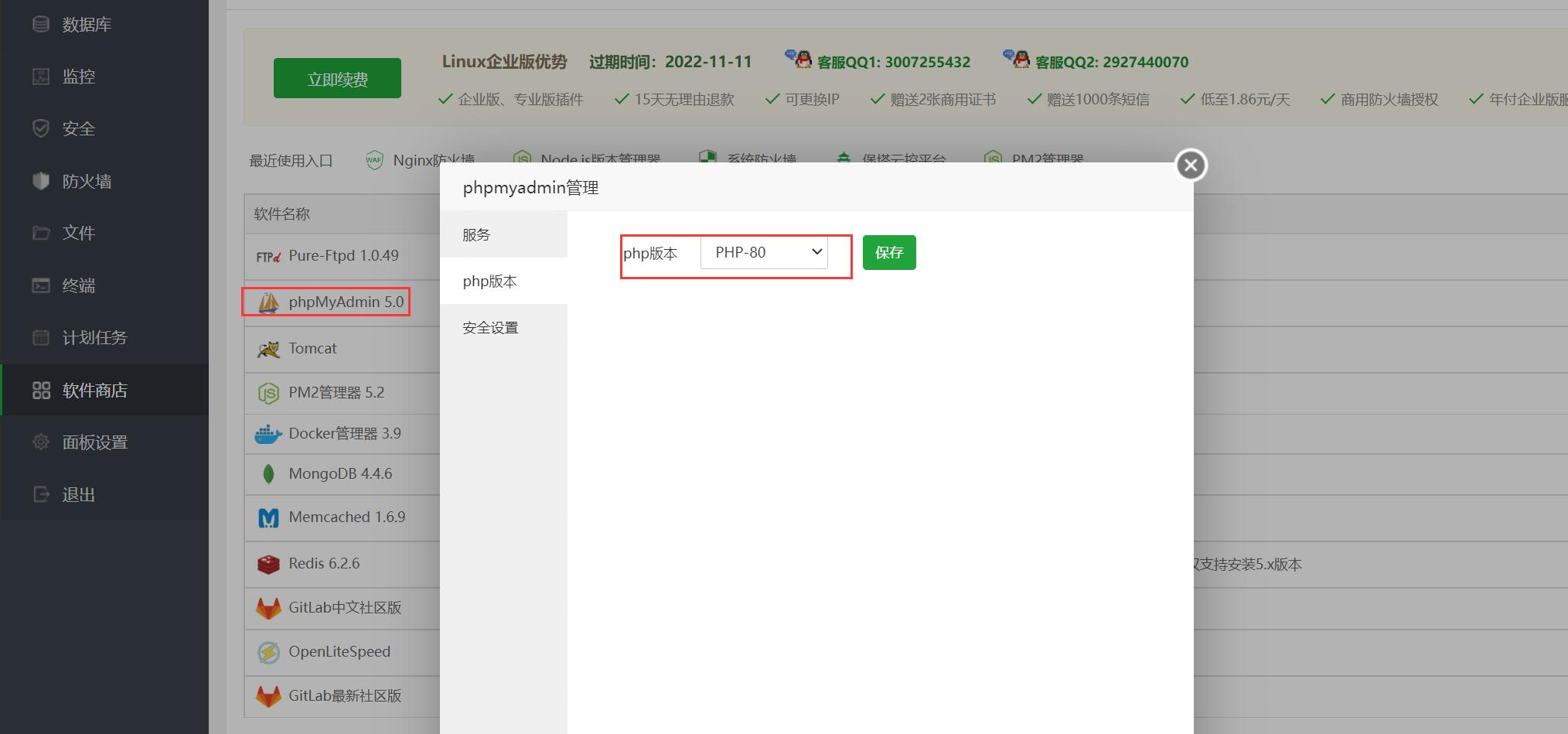Viewport: 1568px width, 734px height.
Task: Open the 安全设置 tab in dialog
Action: pyautogui.click(x=503, y=327)
